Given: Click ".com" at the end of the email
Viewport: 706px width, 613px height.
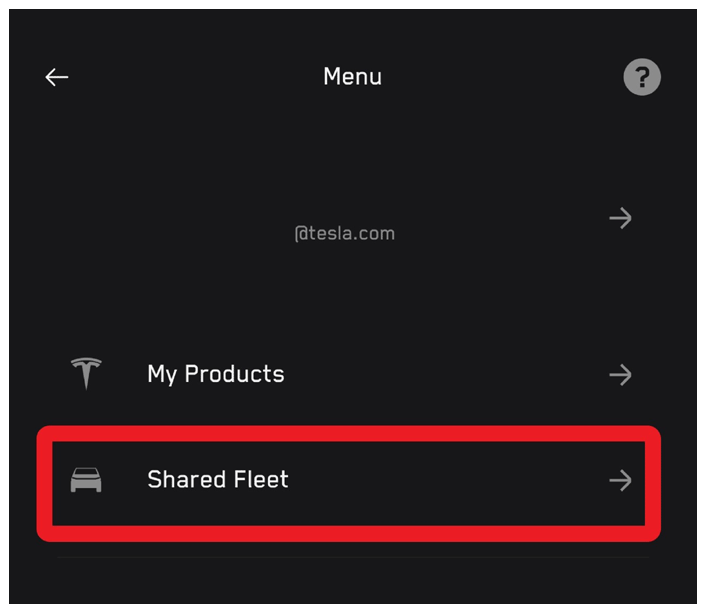Looking at the screenshot, I should 376,234.
